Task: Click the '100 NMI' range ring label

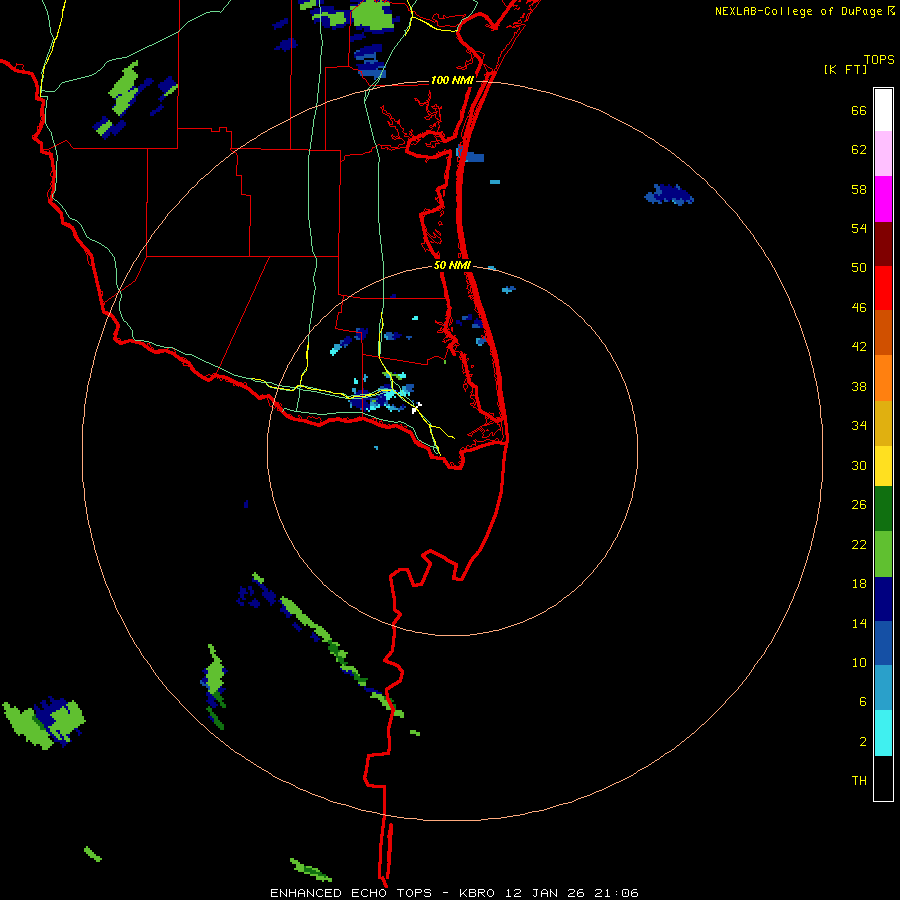Action: pyautogui.click(x=452, y=80)
